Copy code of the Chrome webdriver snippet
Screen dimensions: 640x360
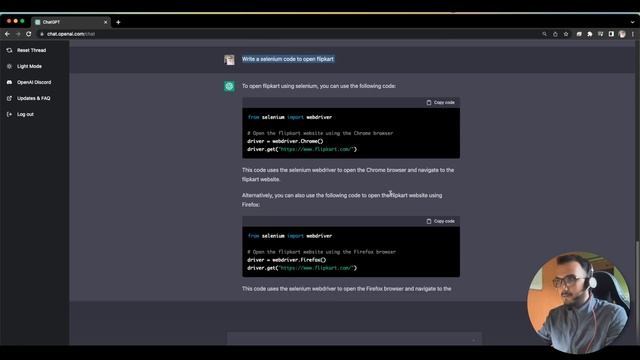pyautogui.click(x=440, y=102)
